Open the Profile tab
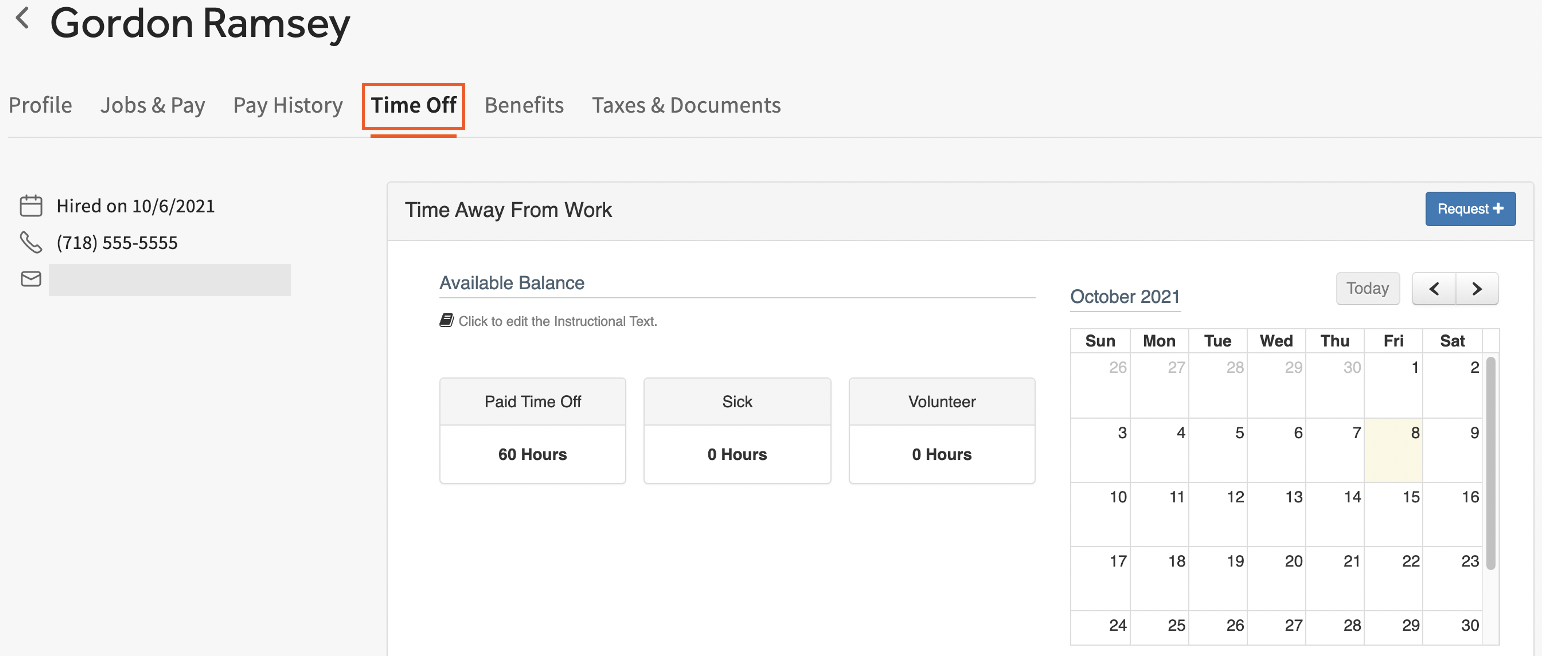The width and height of the screenshot is (1542, 660). click(40, 105)
